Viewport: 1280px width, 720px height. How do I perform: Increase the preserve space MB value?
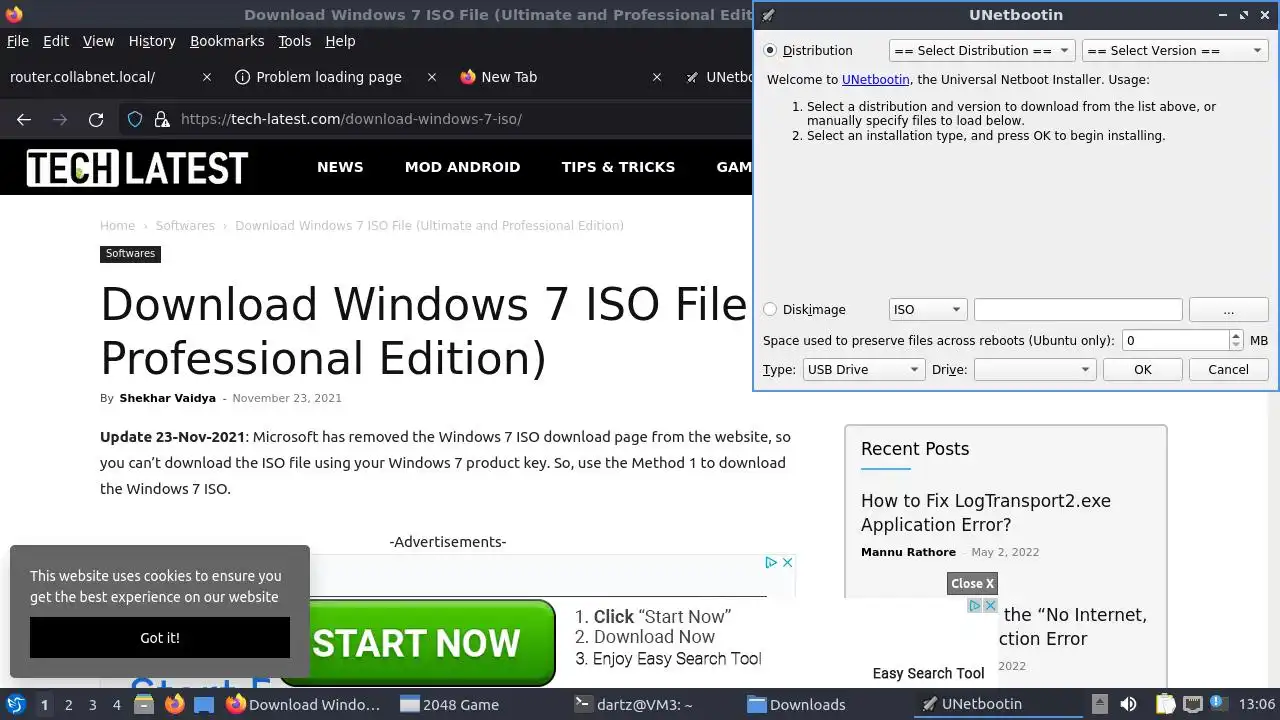1236,335
